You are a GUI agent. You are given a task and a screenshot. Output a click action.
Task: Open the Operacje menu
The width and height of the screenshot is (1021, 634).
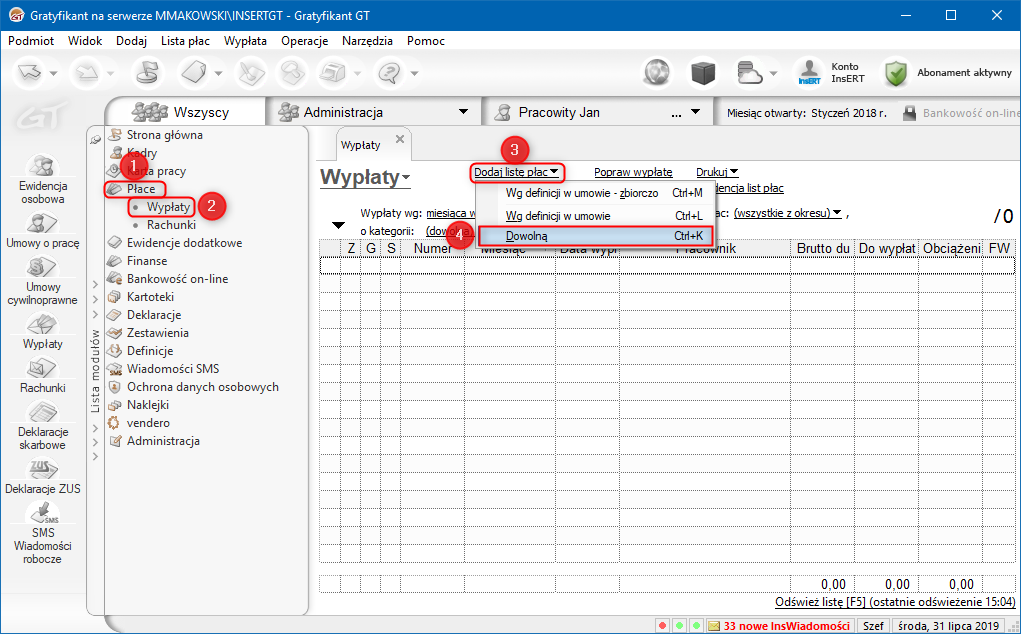[305, 41]
